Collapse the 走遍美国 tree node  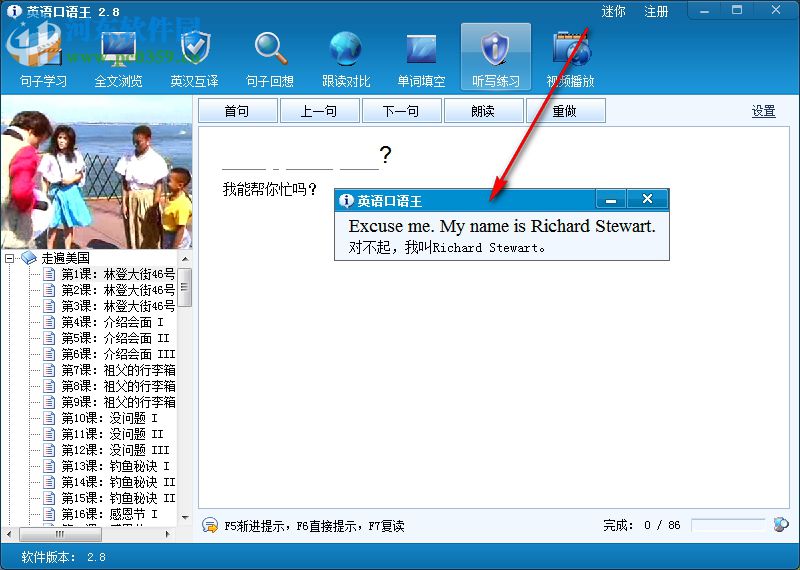pyautogui.click(x=9, y=258)
